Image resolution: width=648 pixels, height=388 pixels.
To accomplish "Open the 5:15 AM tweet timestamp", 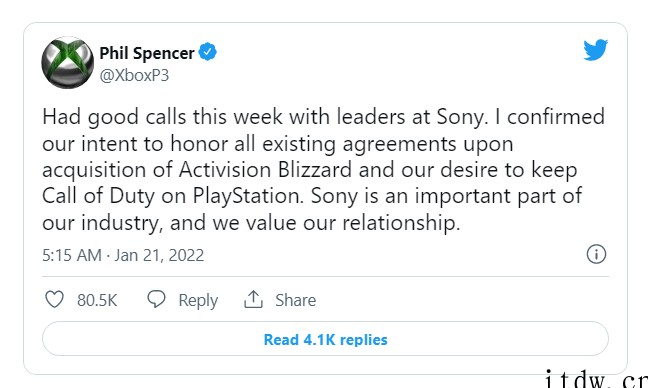I will (x=71, y=255).
